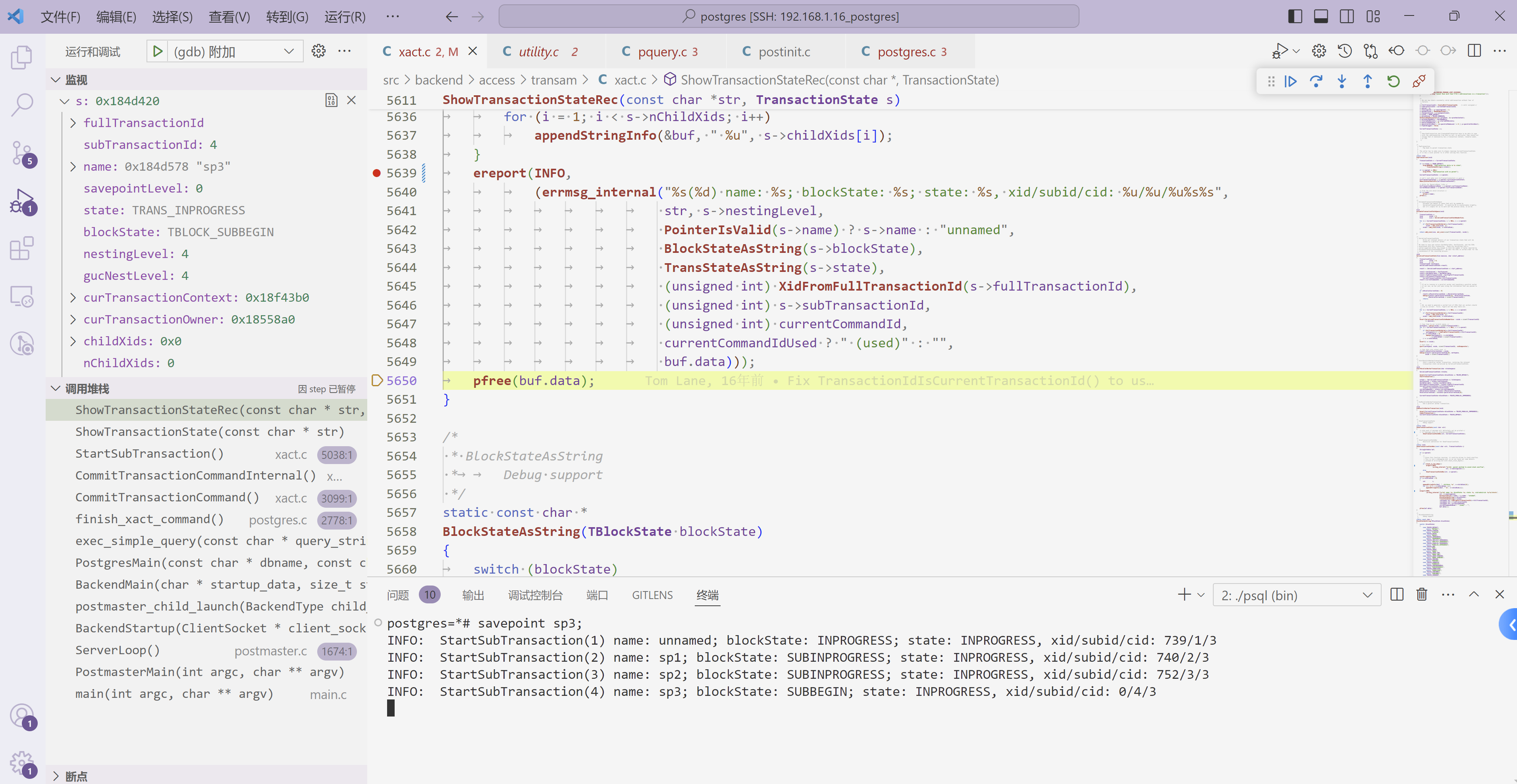Open the GitLens inspect view icon

(22, 344)
